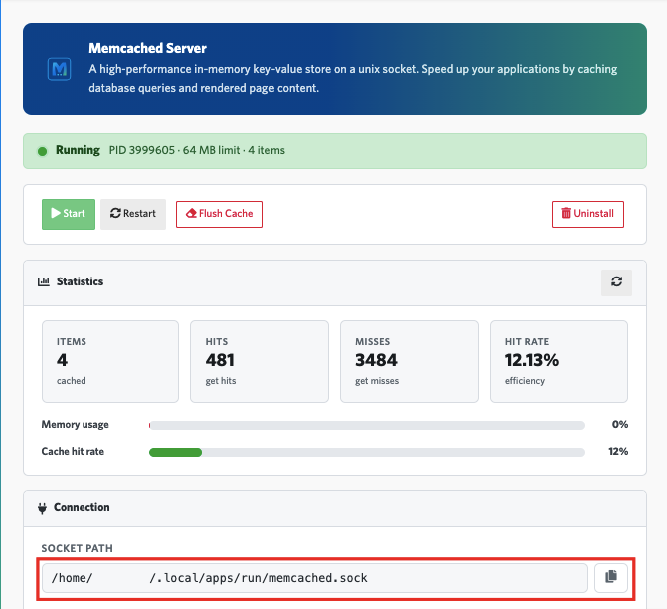The width and height of the screenshot is (667, 609).
Task: Click the 'Cache hit rate' label
Action: point(73,452)
